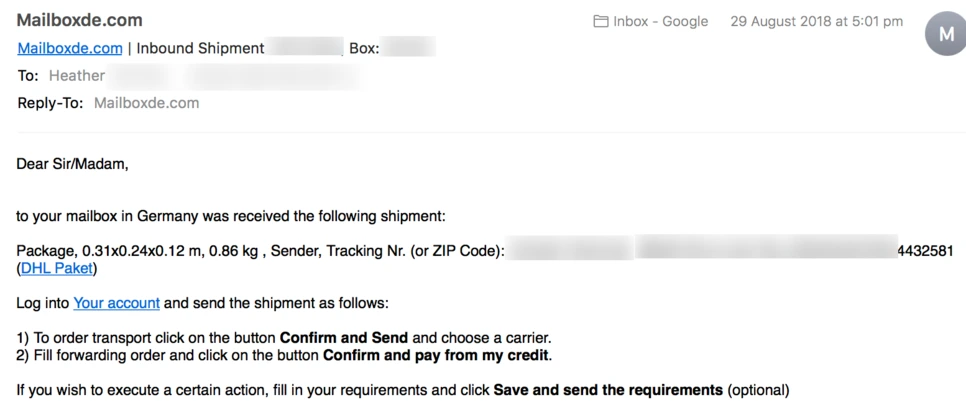966x405 pixels.
Task: Follow the DHL Paket tracking link
Action: [x=57, y=268]
